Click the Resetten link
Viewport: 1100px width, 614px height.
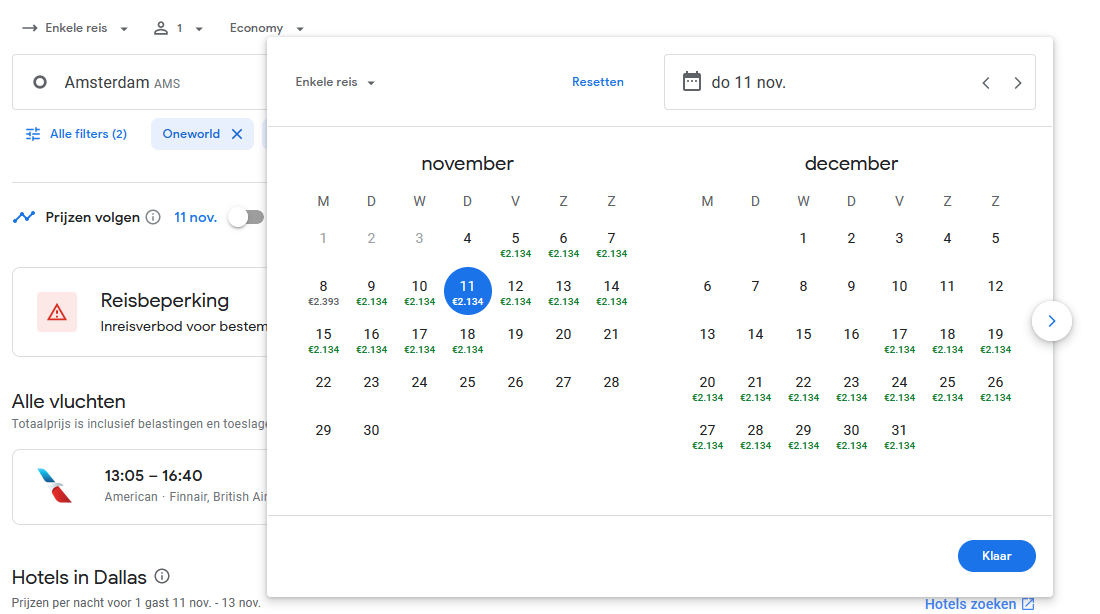pos(598,82)
